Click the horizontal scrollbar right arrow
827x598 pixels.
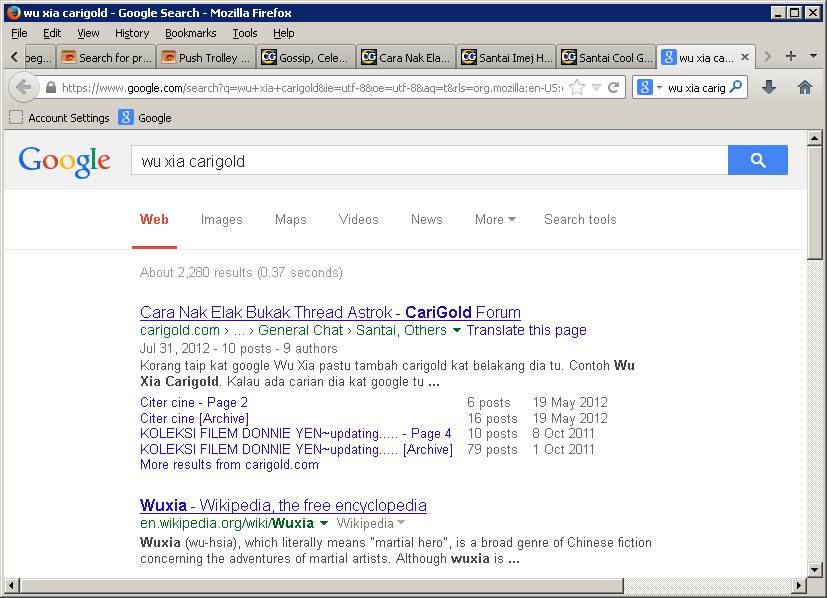tap(799, 585)
